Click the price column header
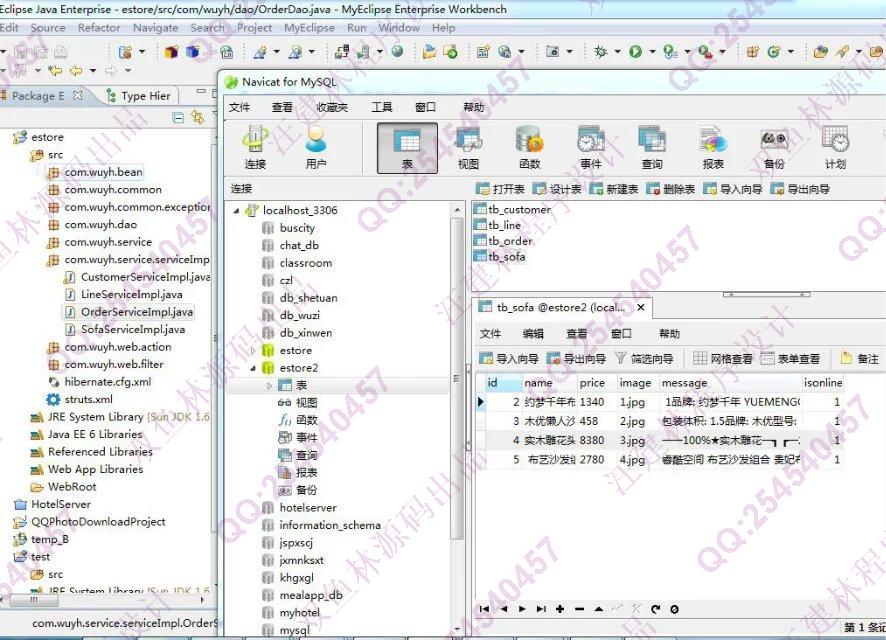 point(596,382)
